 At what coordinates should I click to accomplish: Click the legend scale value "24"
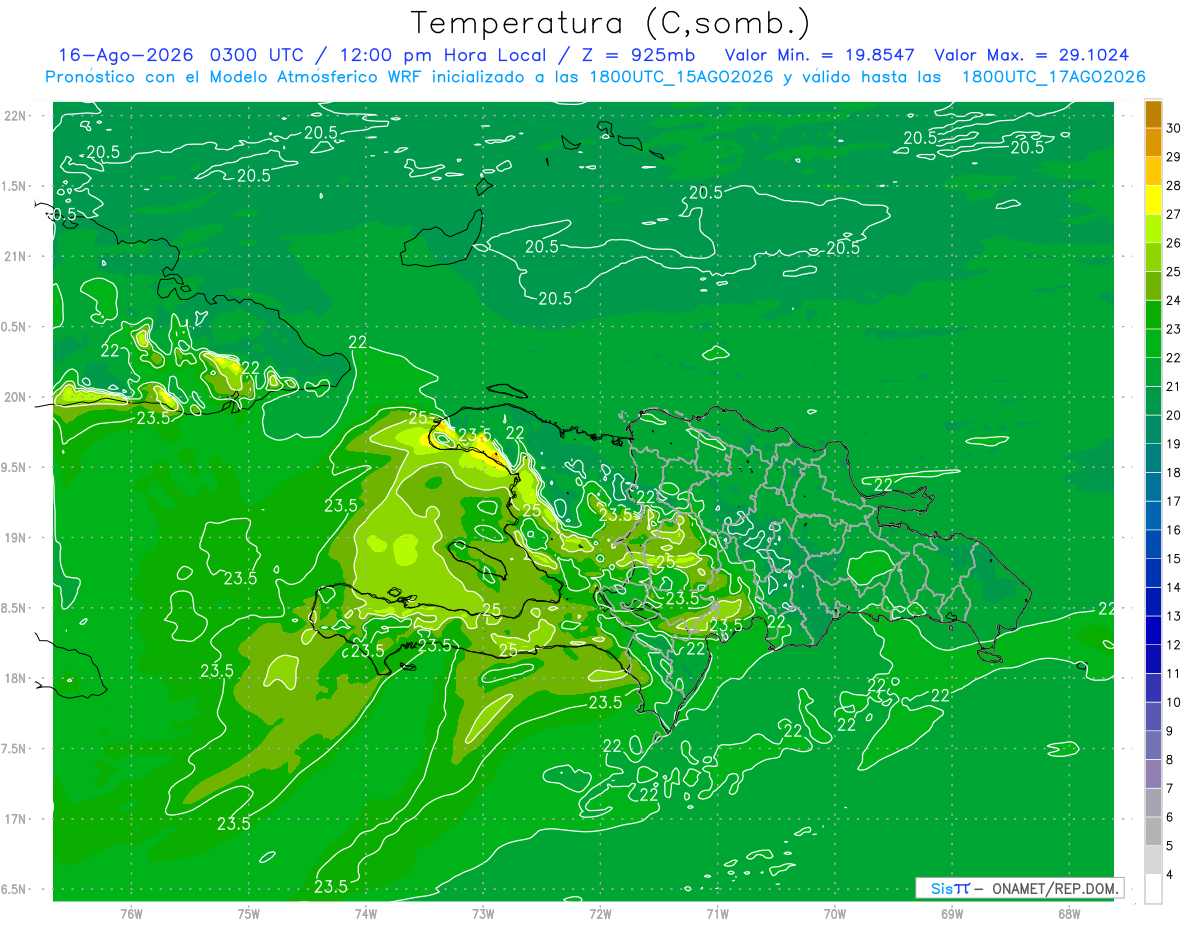(x=1174, y=300)
